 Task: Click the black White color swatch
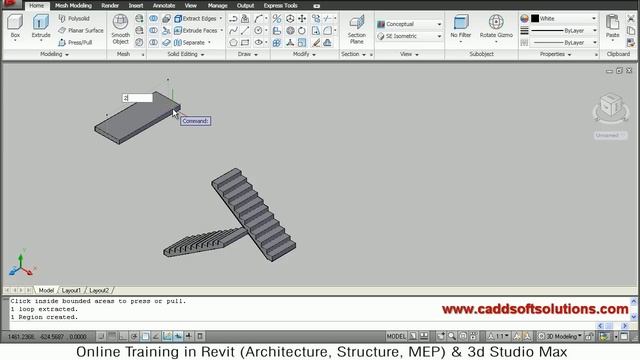click(535, 18)
